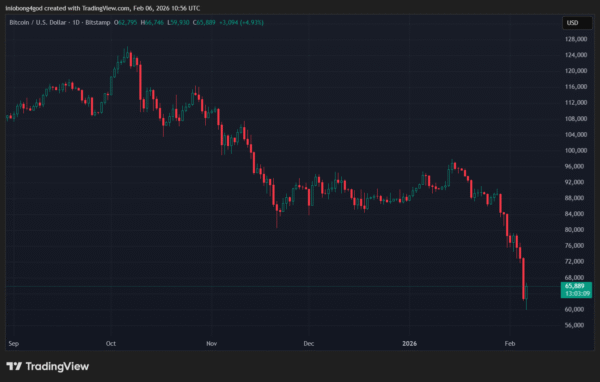Click the 56,000 price axis label
Viewport: 600px width, 382px height.
coord(574,325)
